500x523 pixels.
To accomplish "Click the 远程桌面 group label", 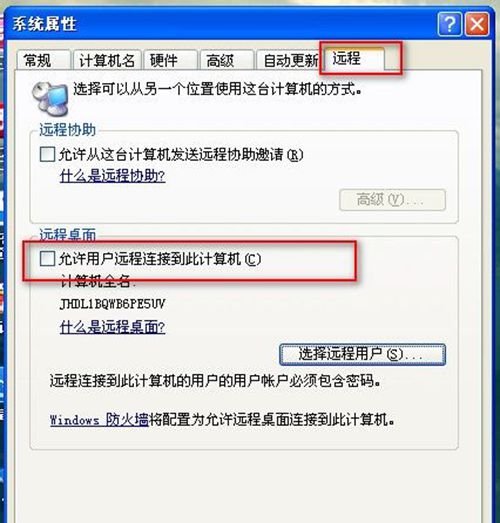I will click(x=68, y=234).
